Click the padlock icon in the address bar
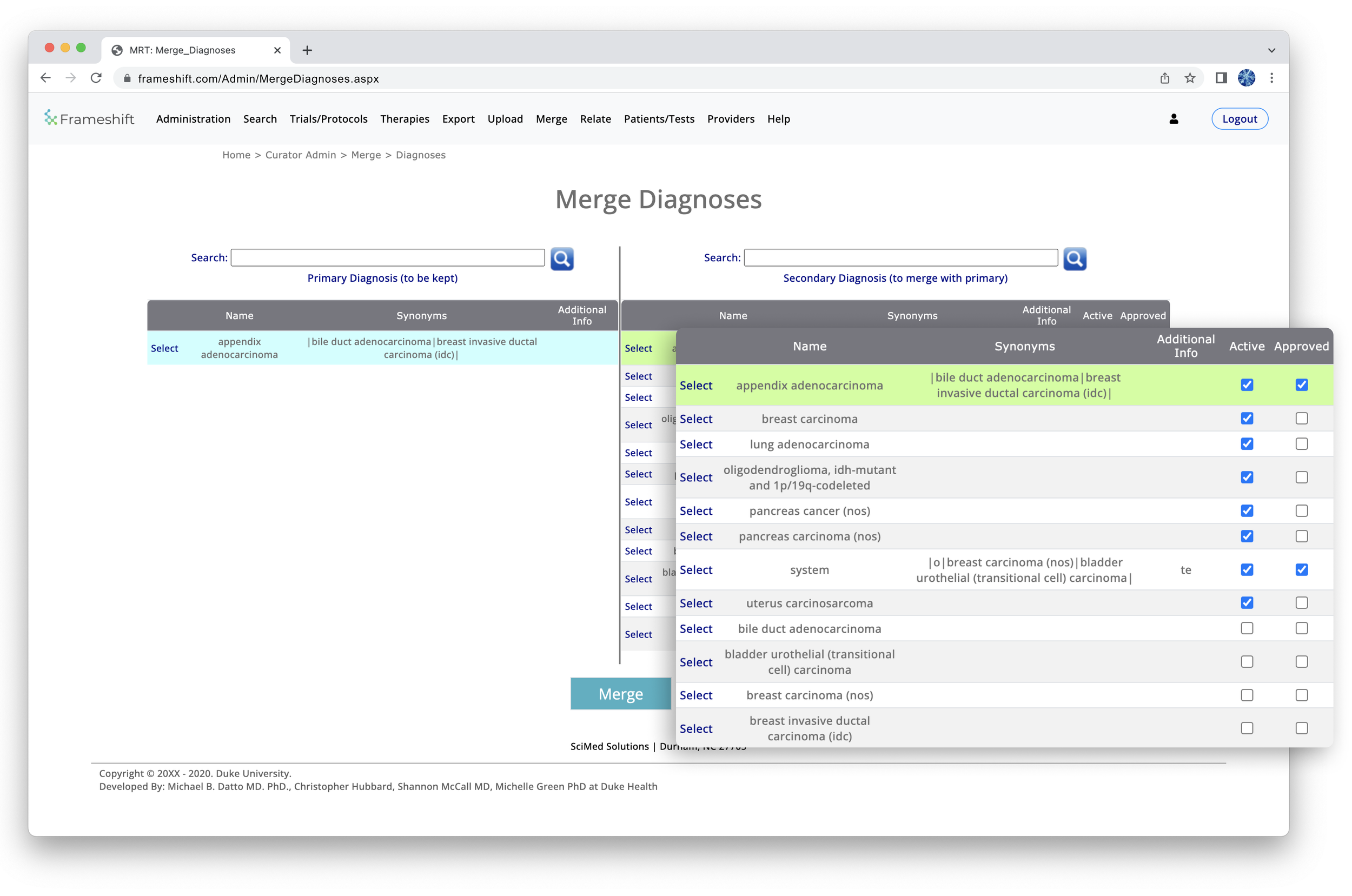 pyautogui.click(x=127, y=78)
